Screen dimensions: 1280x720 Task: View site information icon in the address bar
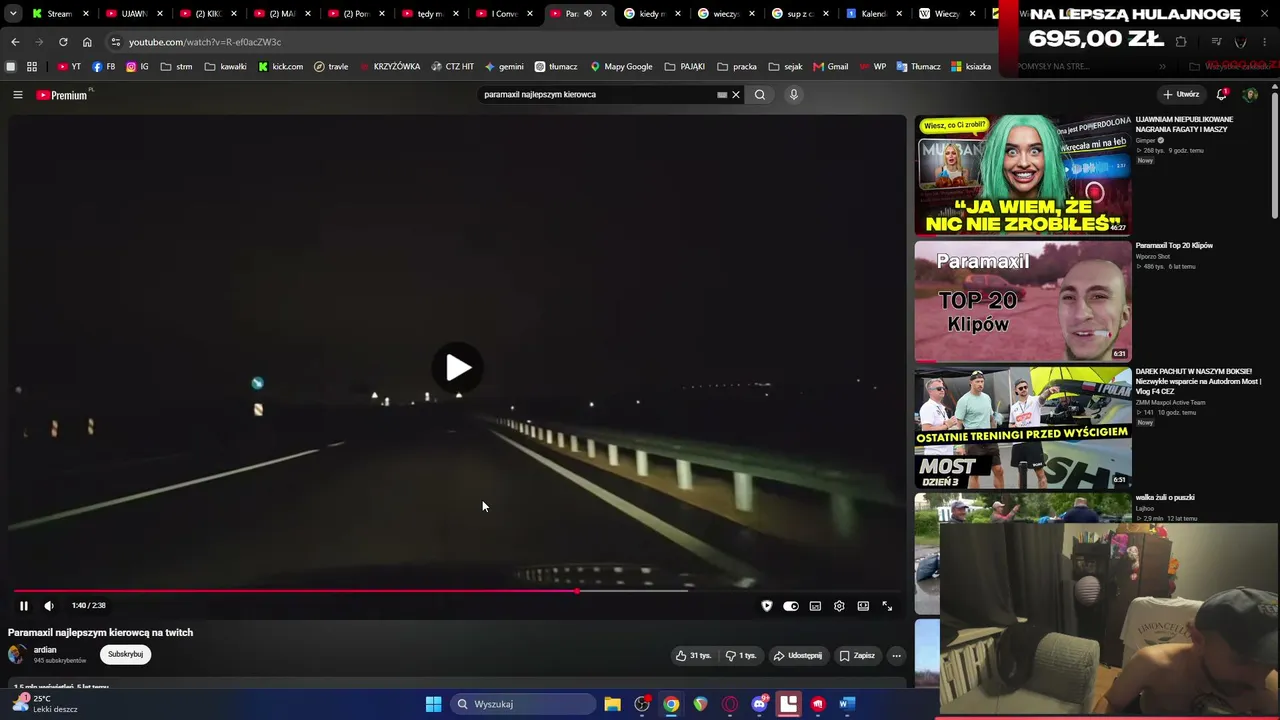click(x=116, y=42)
